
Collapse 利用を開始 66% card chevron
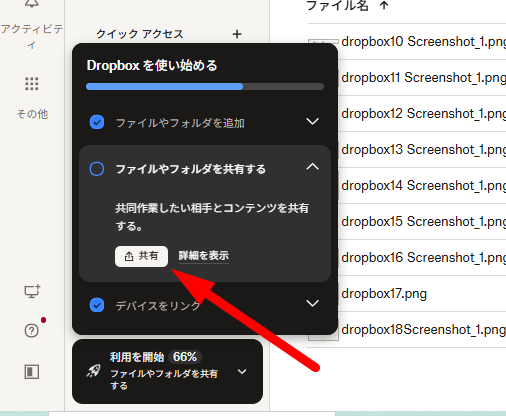[x=242, y=371]
